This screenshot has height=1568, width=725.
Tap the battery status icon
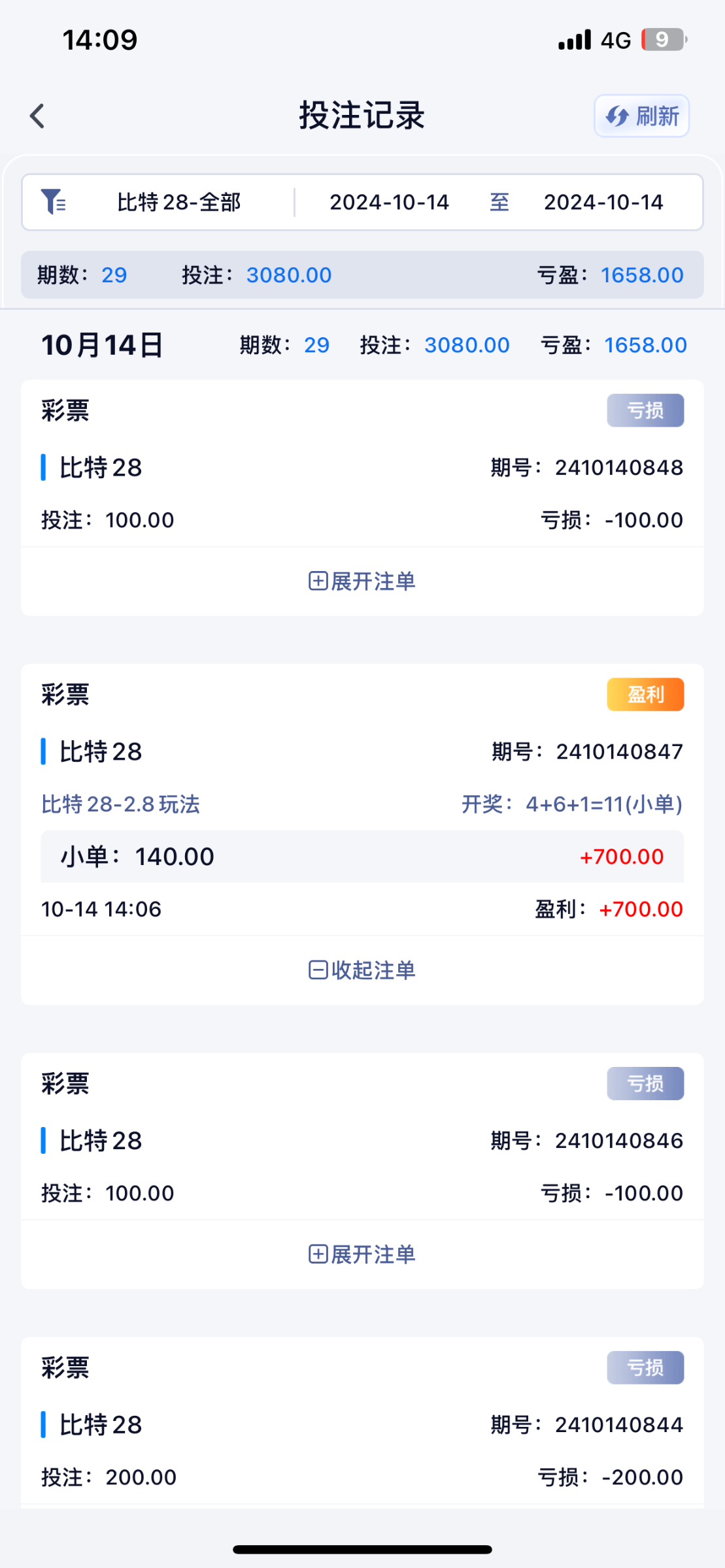tap(663, 40)
